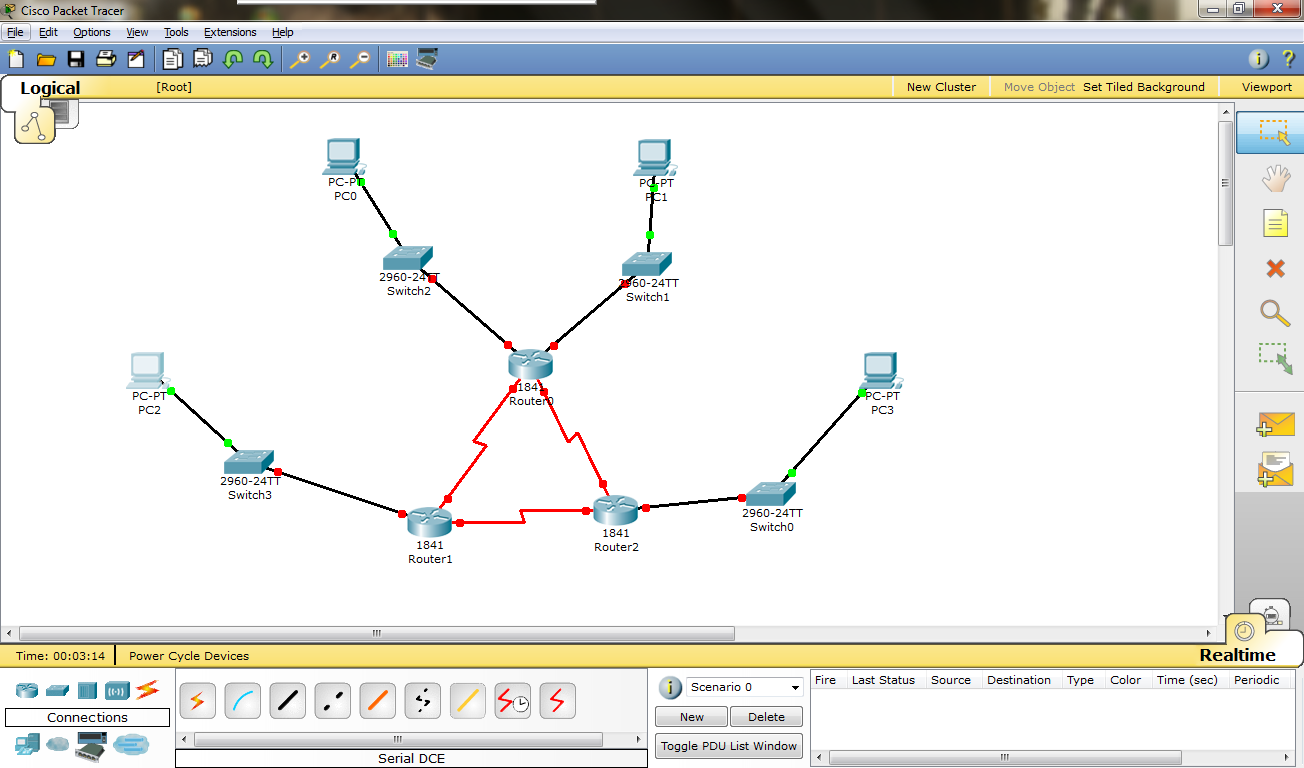1304x768 pixels.
Task: Pick the Copper Straight-Through cable (solid black)
Action: coord(287,701)
